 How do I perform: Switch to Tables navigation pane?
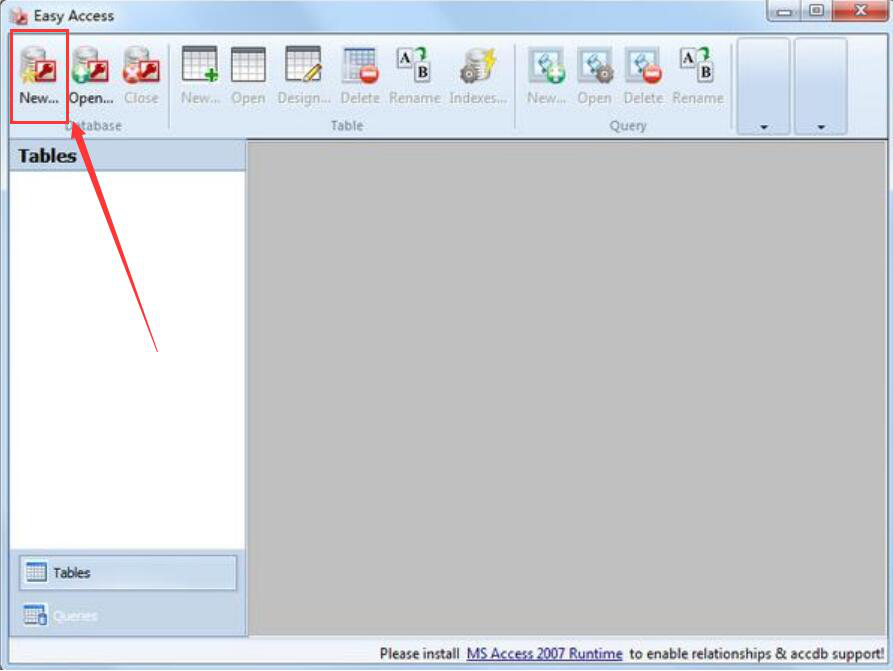[x=128, y=572]
